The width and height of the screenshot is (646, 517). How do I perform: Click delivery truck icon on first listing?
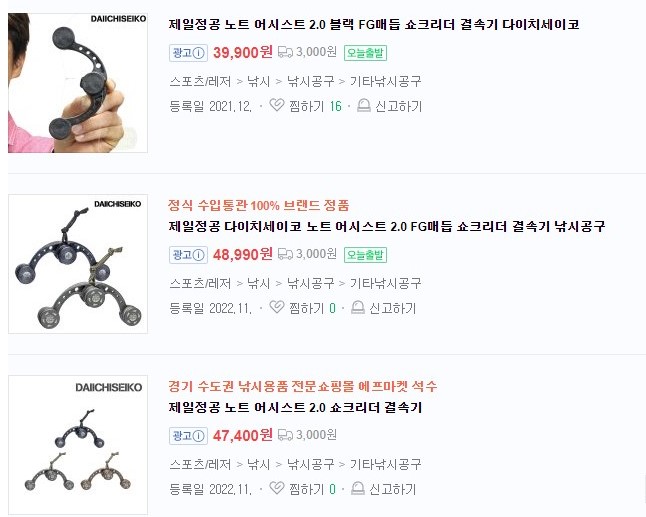(285, 52)
